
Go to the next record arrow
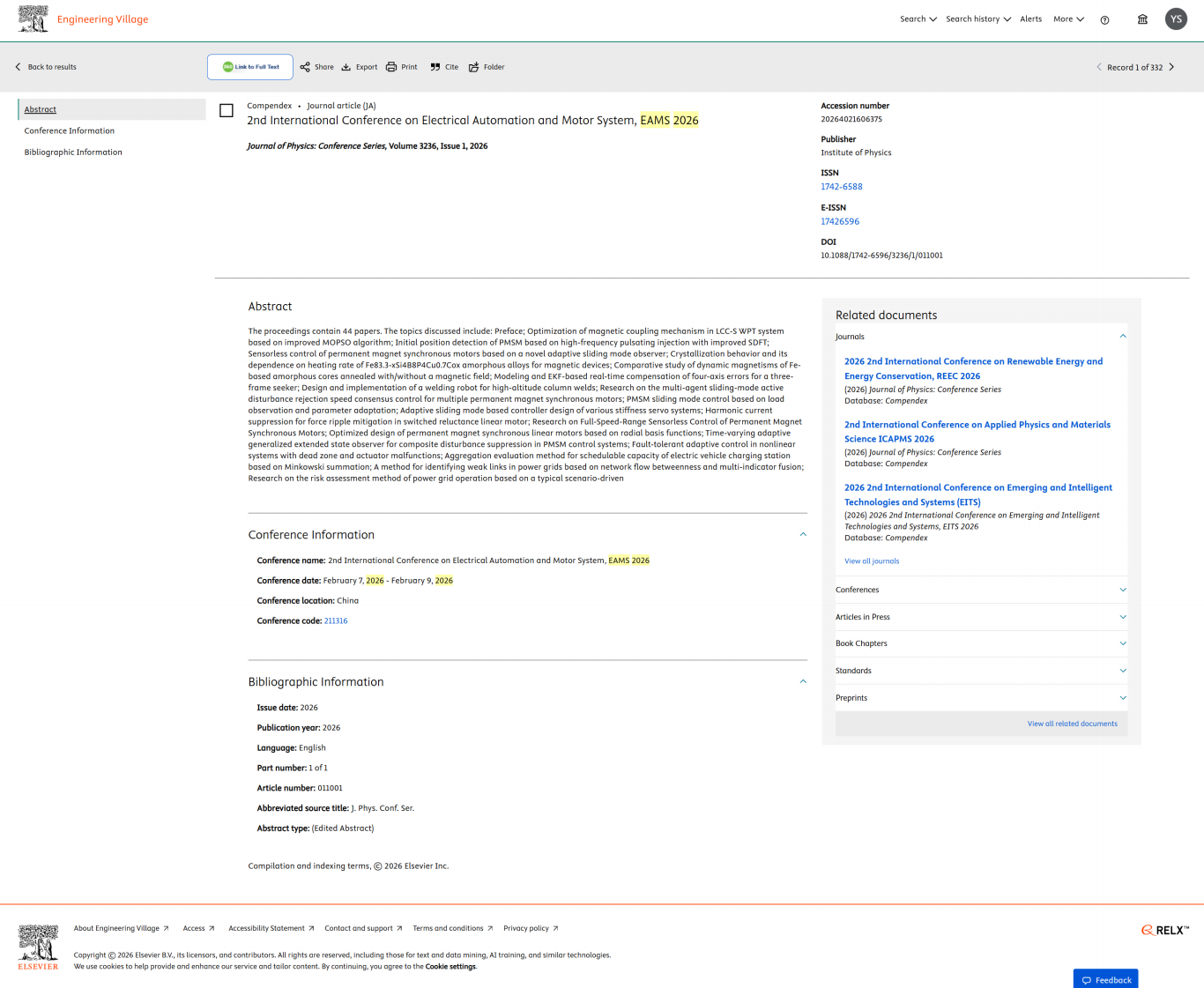point(1171,67)
